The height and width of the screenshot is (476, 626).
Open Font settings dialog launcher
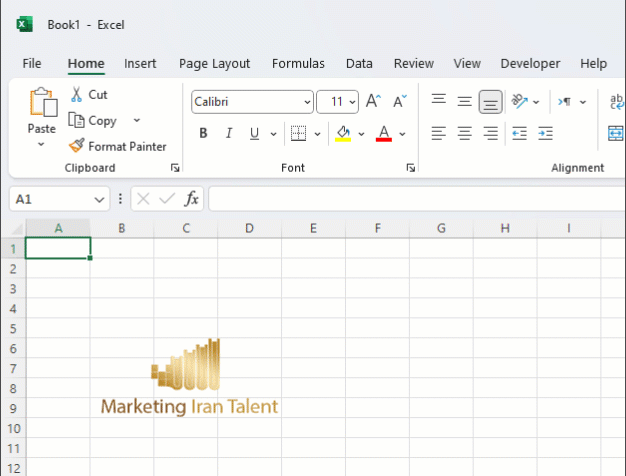click(x=410, y=168)
